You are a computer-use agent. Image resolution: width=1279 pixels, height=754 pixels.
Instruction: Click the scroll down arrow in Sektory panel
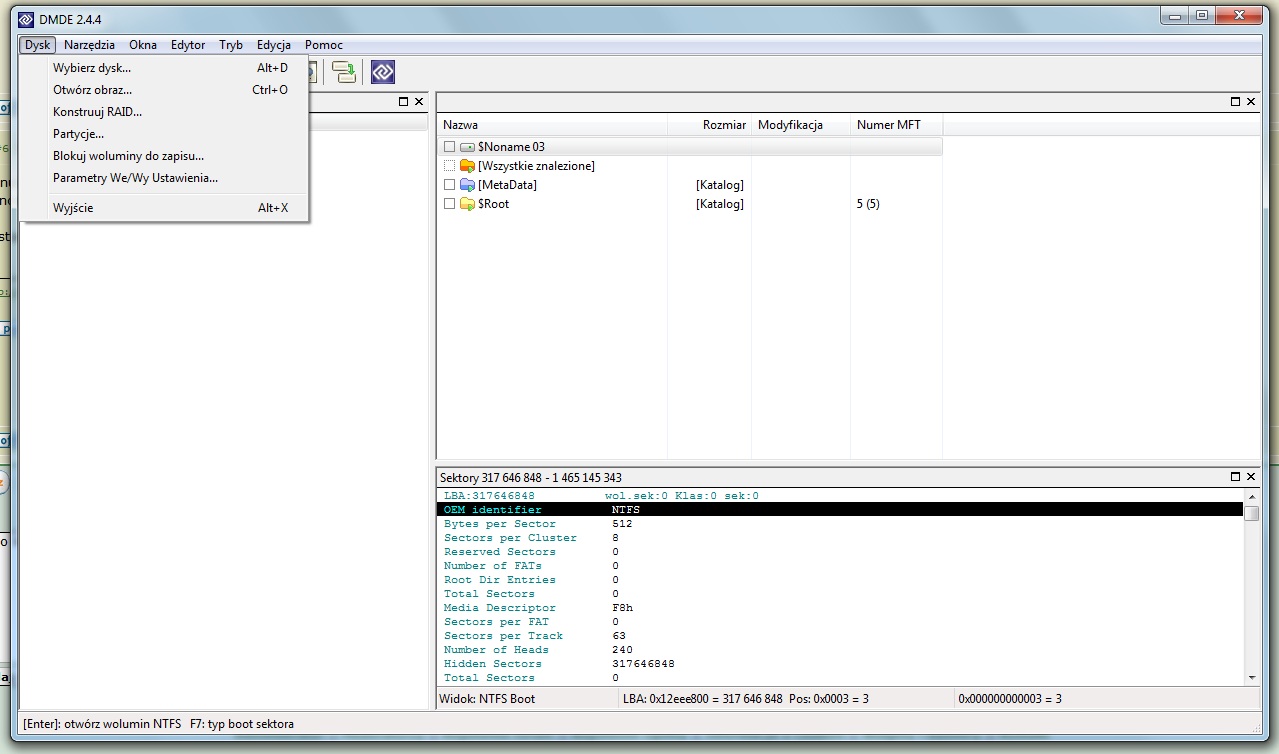[x=1252, y=677]
